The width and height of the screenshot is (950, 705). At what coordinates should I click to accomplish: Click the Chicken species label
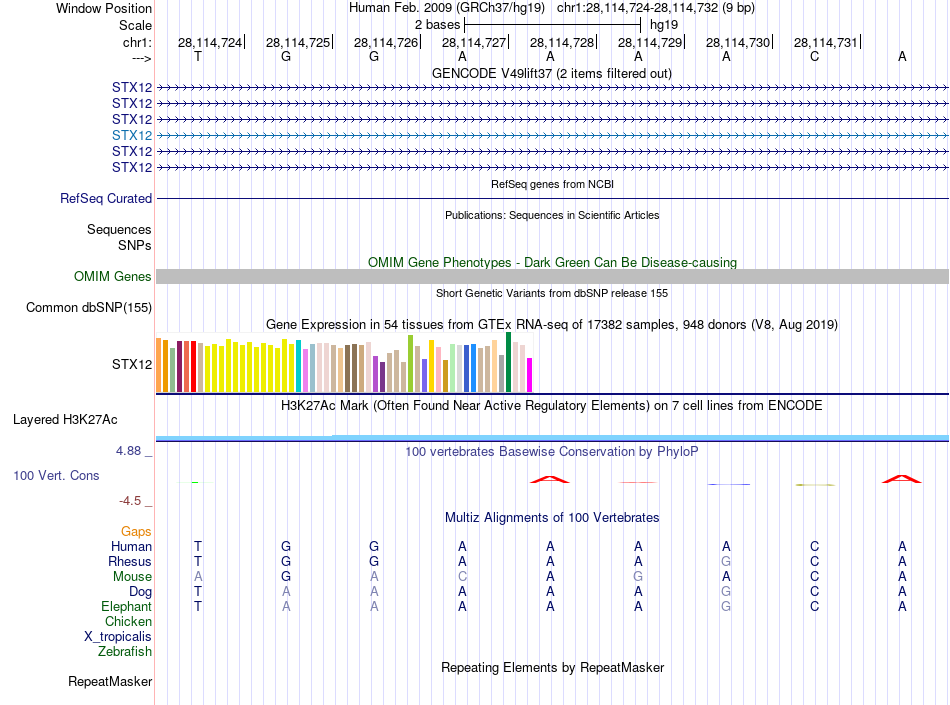pos(128,621)
